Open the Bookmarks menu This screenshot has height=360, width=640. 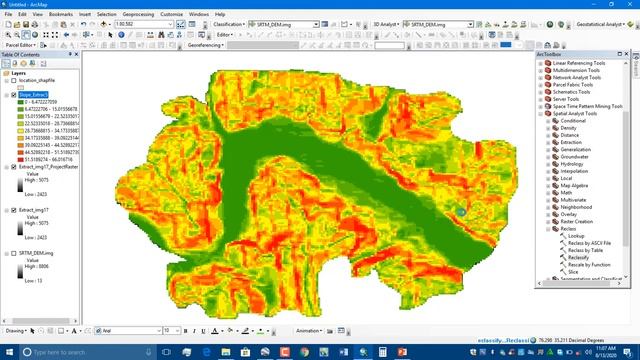coord(61,14)
